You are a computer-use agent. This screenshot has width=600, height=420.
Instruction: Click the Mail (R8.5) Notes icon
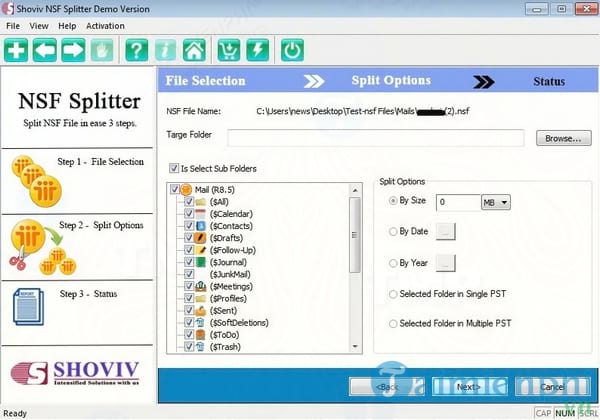[186, 189]
